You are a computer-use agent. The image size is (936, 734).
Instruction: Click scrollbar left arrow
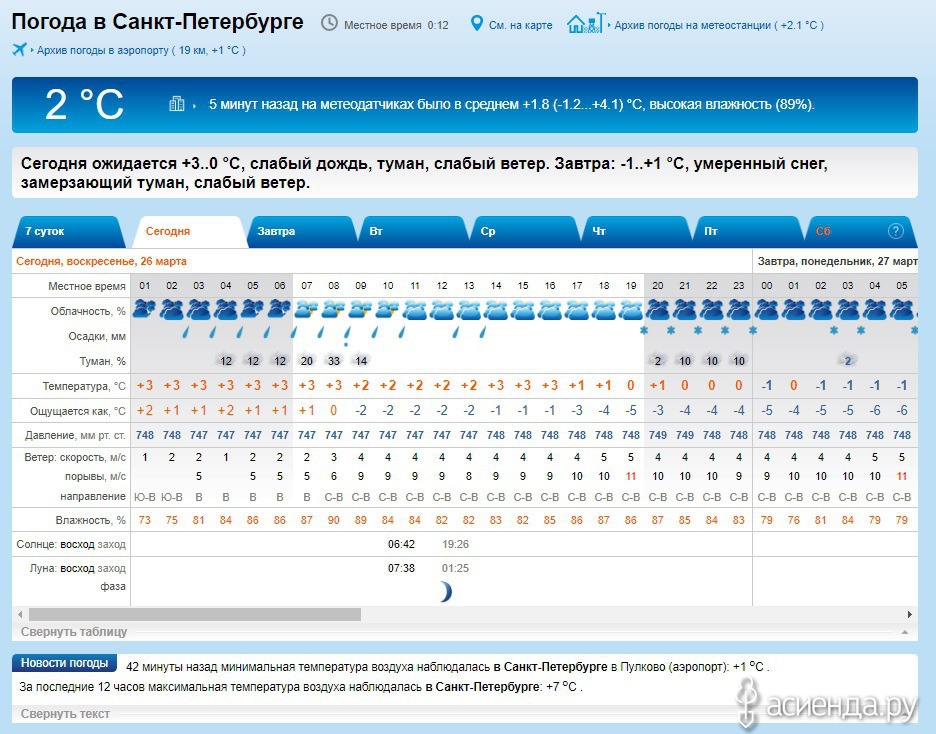click(x=20, y=614)
